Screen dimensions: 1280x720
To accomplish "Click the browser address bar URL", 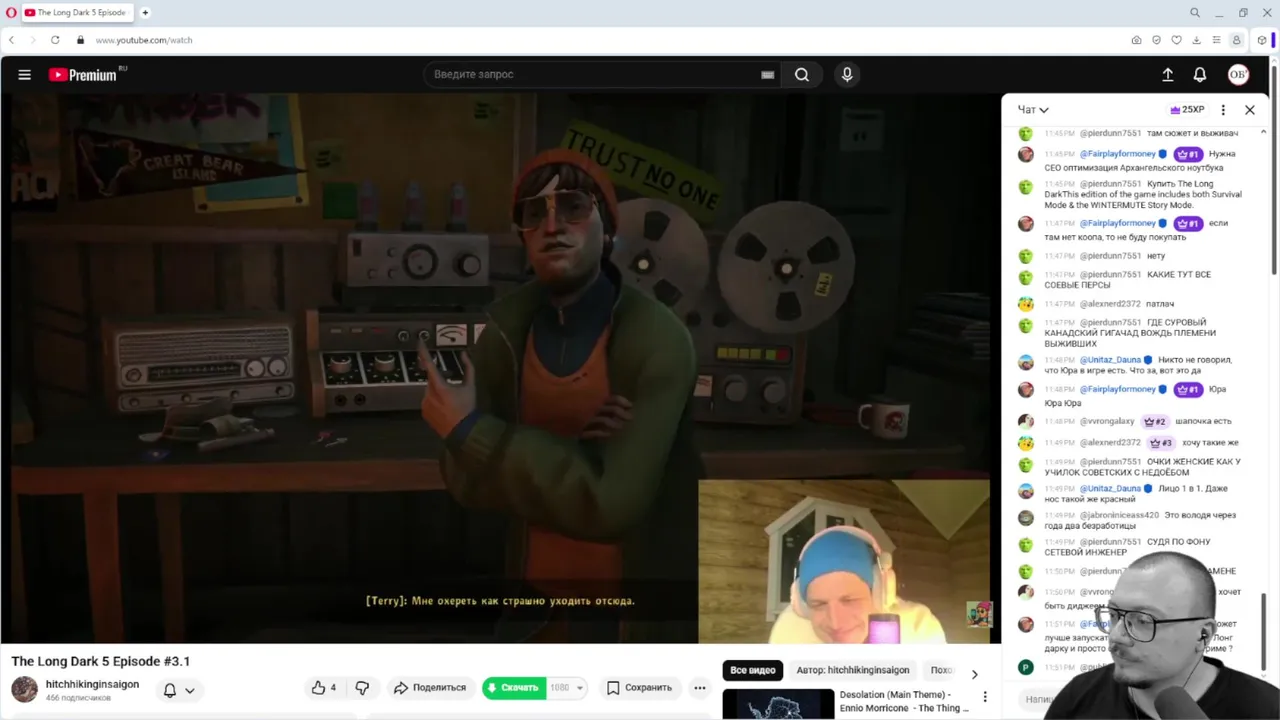I will tap(144, 40).
